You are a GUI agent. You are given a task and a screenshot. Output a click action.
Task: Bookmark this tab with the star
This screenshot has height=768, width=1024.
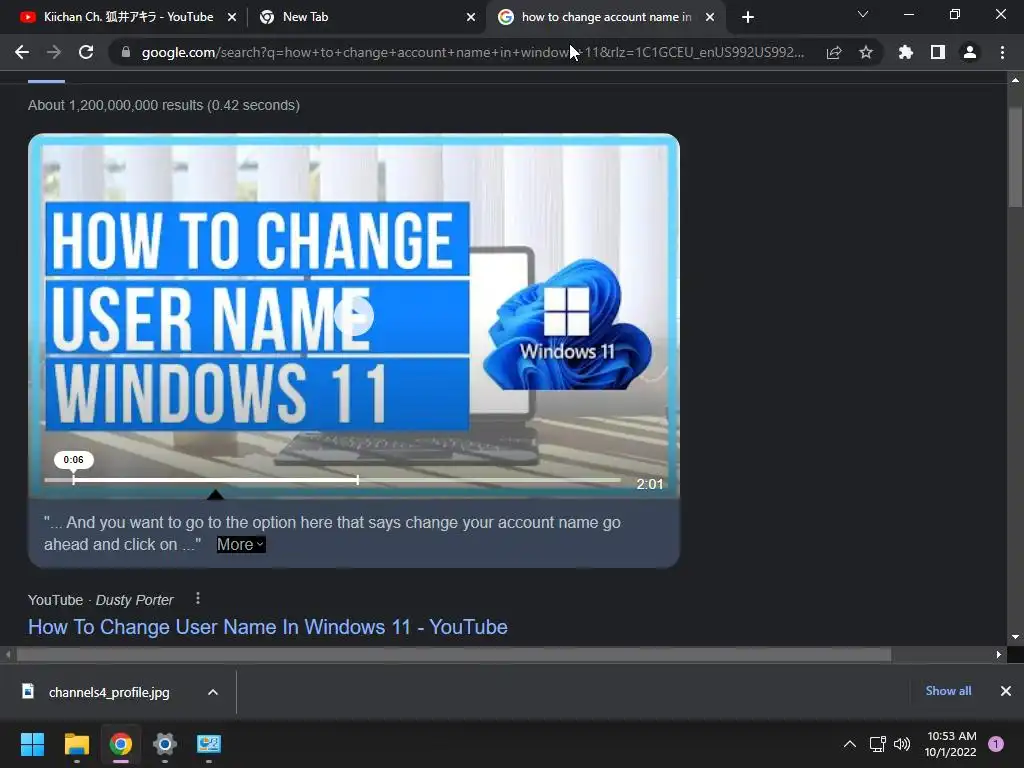(866, 52)
